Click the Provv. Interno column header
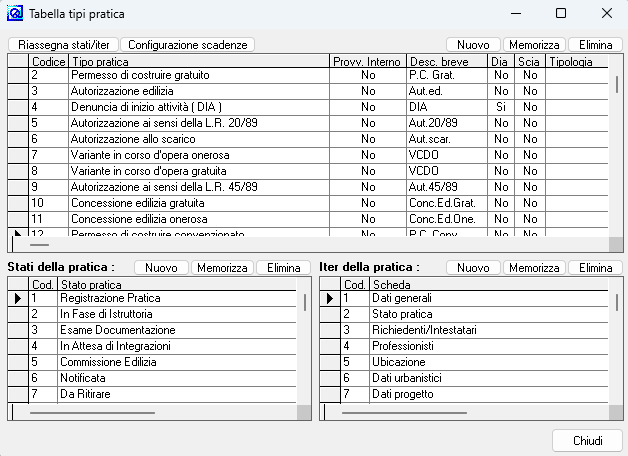This screenshot has height=456, width=628. tap(368, 62)
